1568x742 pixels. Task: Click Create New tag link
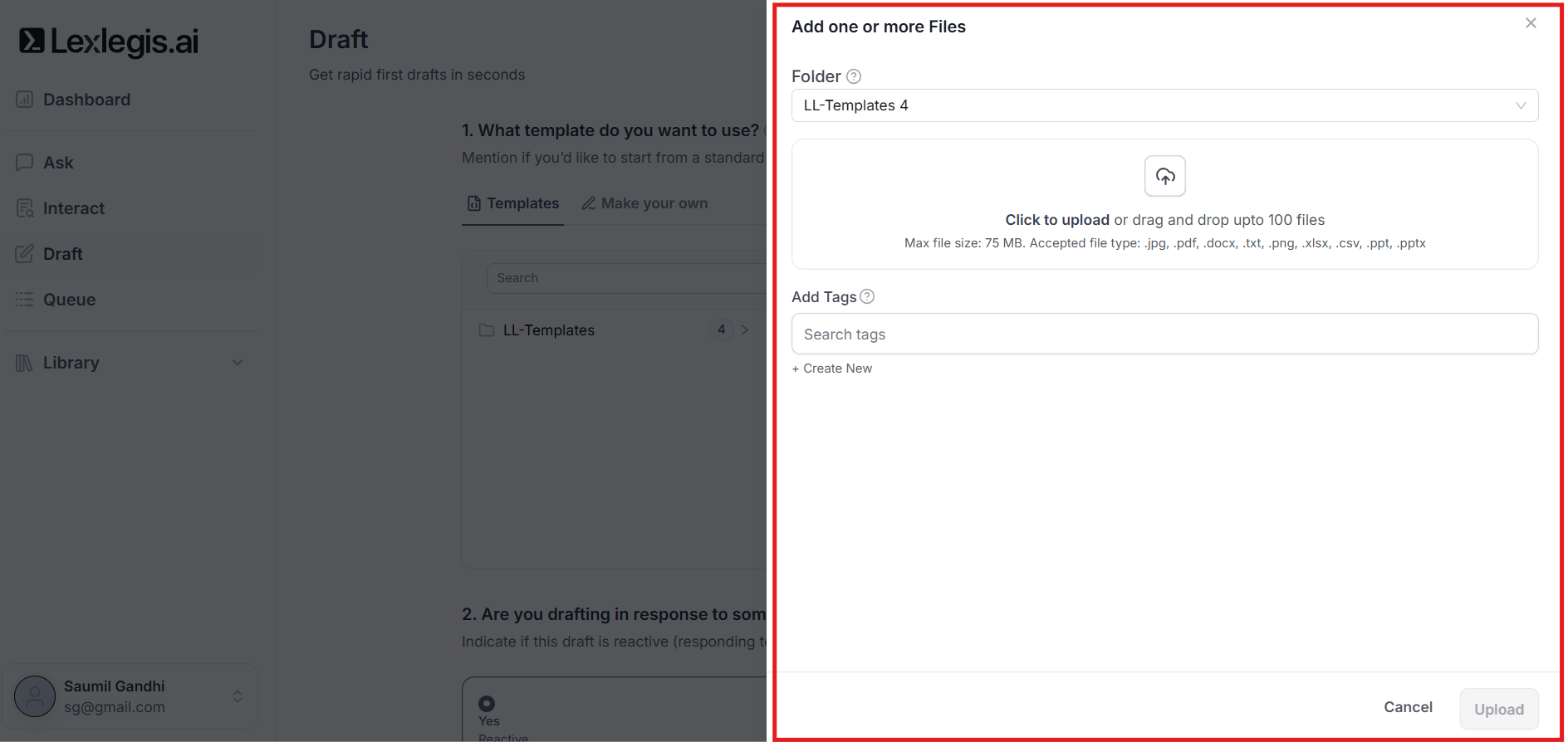pyautogui.click(x=832, y=369)
